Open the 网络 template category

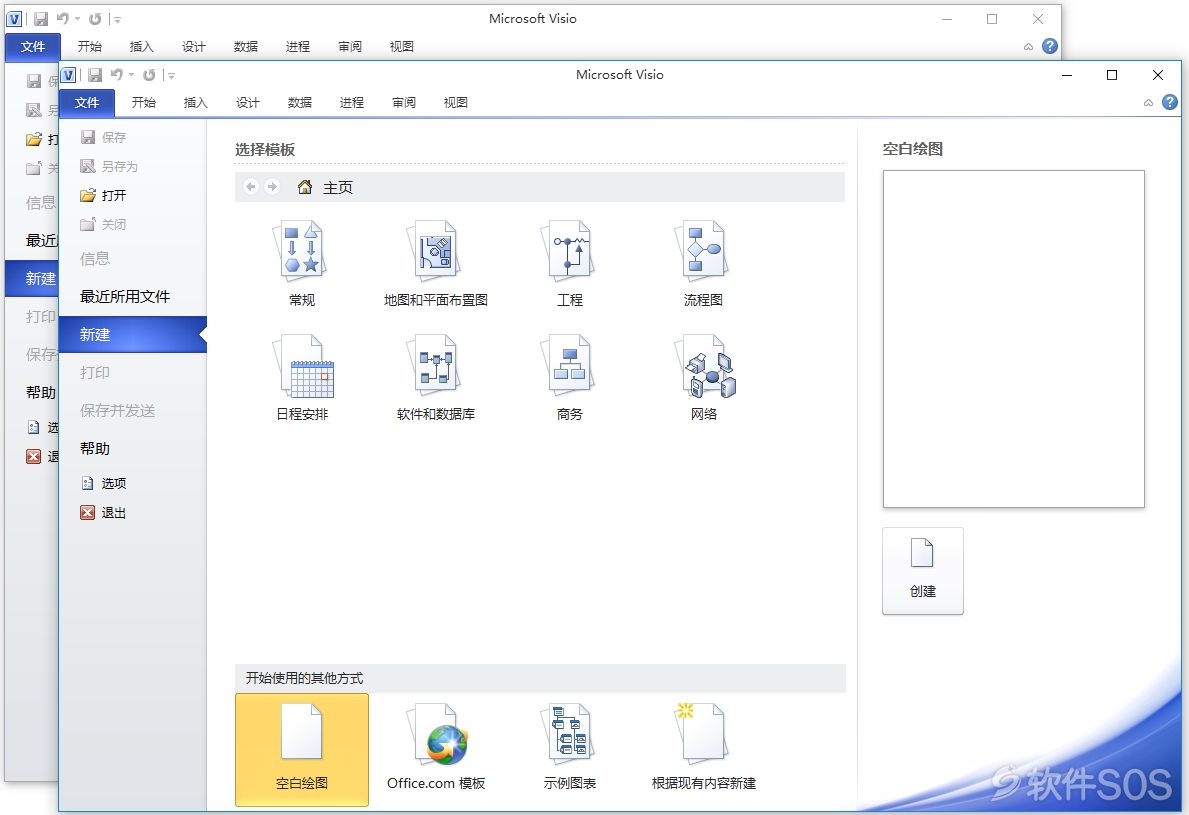tap(704, 377)
